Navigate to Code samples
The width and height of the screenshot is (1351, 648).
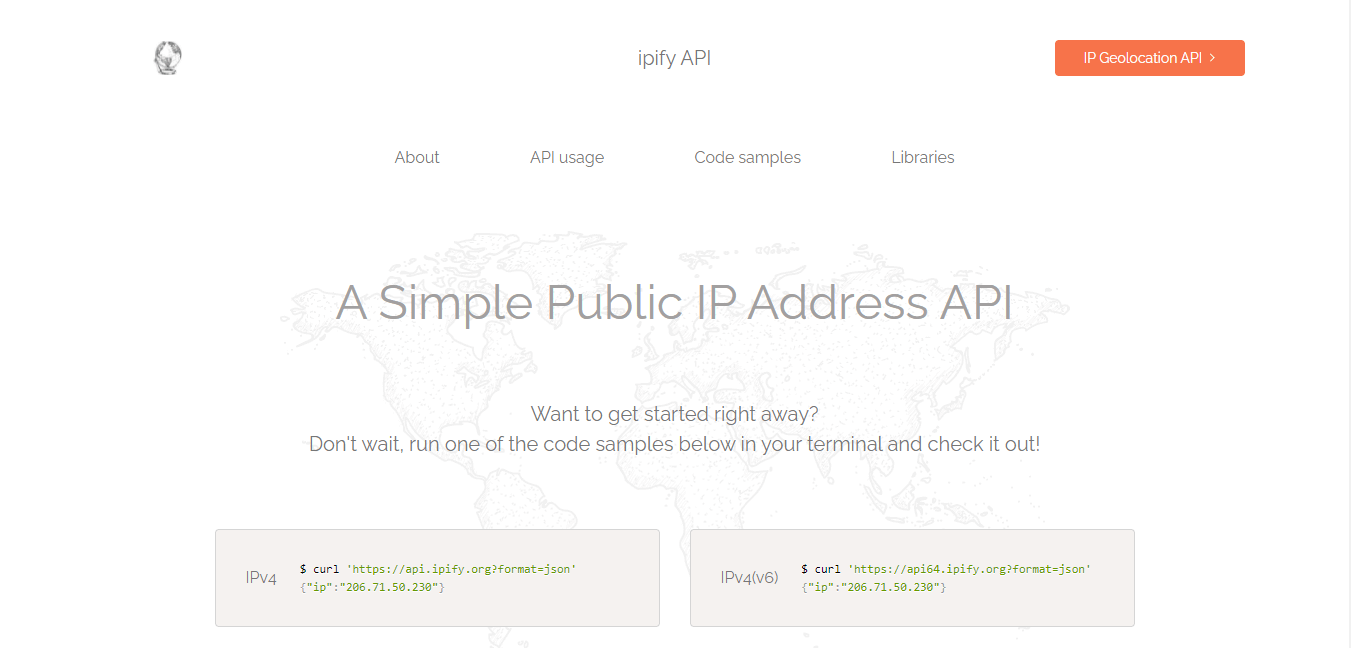[748, 157]
